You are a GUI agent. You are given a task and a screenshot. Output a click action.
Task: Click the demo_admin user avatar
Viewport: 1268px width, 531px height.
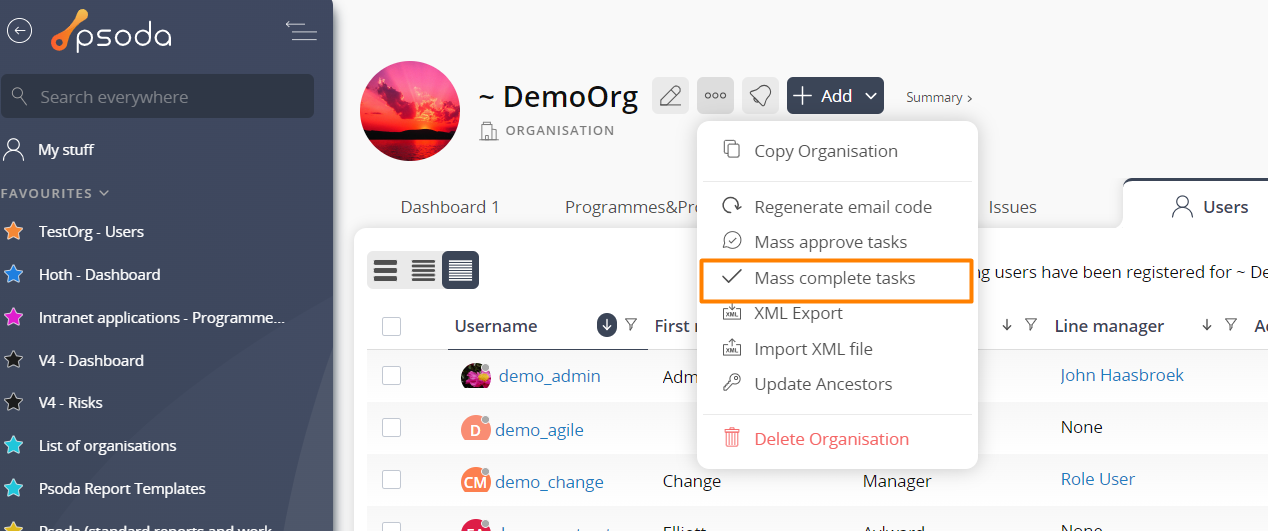476,376
